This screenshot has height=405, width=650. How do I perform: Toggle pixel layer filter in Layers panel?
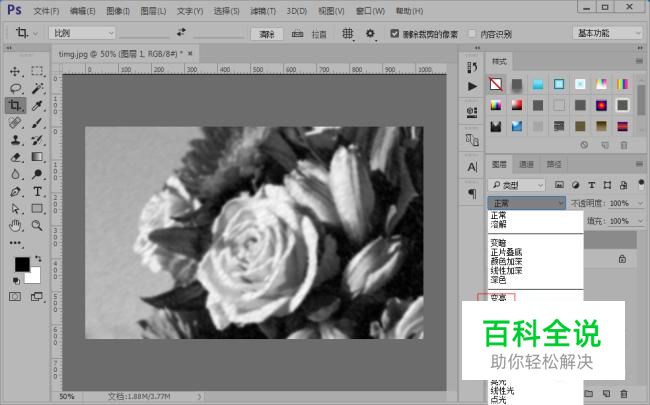(x=559, y=185)
